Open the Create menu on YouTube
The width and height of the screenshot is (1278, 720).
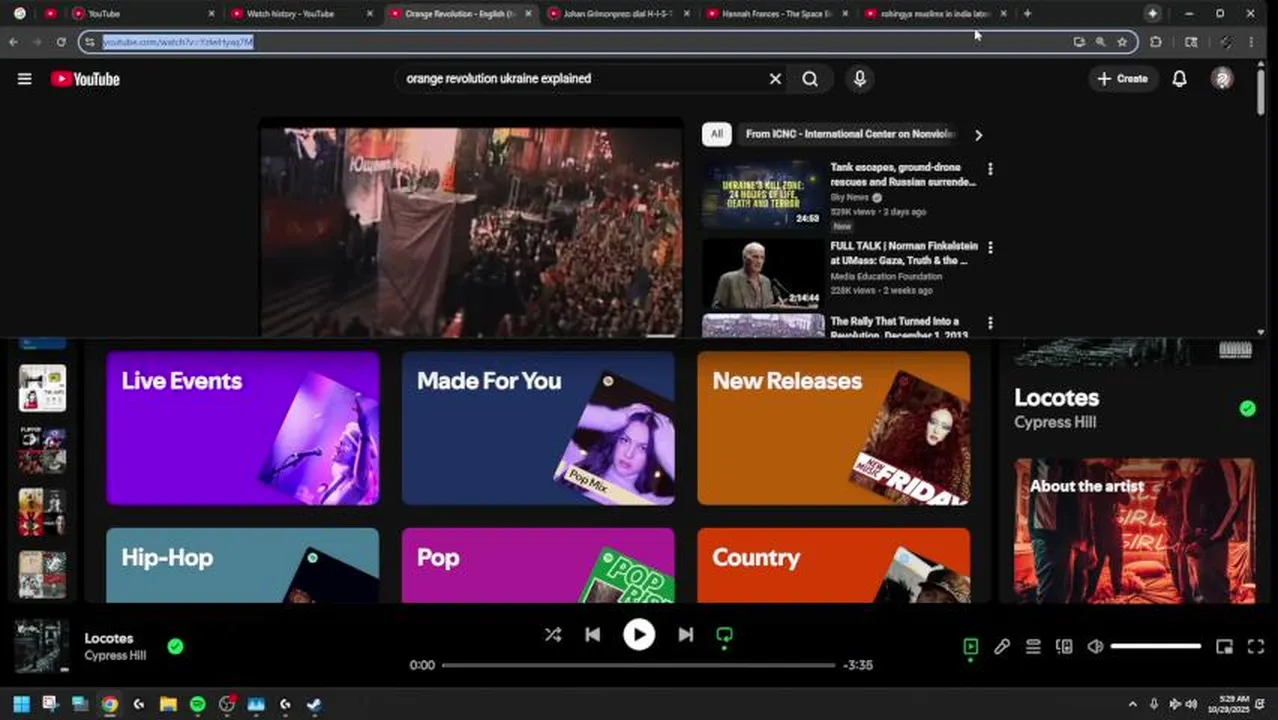[x=1122, y=79]
